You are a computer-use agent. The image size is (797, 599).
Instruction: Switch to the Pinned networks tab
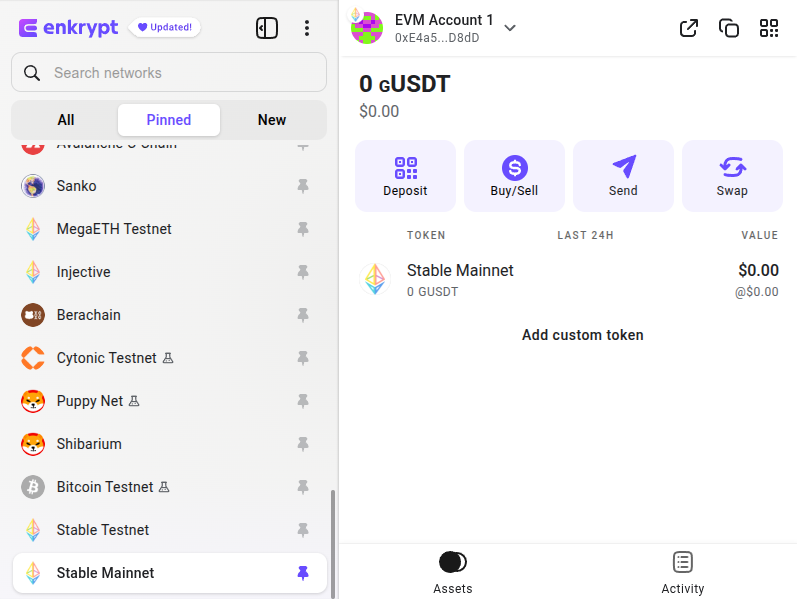(x=169, y=120)
